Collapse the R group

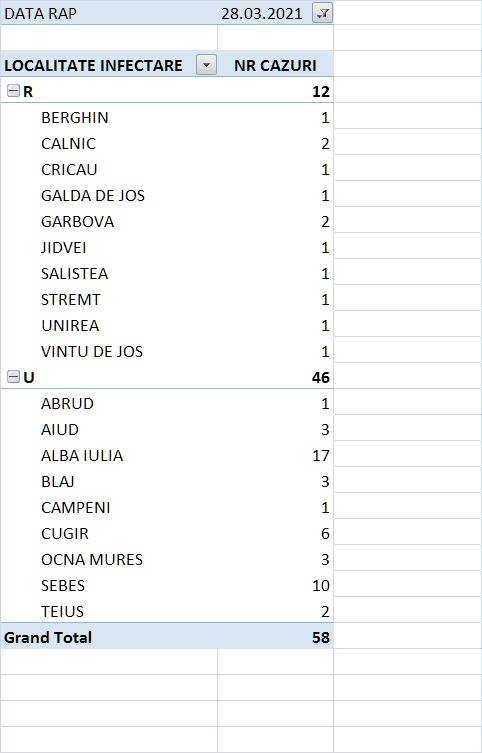[x=13, y=91]
